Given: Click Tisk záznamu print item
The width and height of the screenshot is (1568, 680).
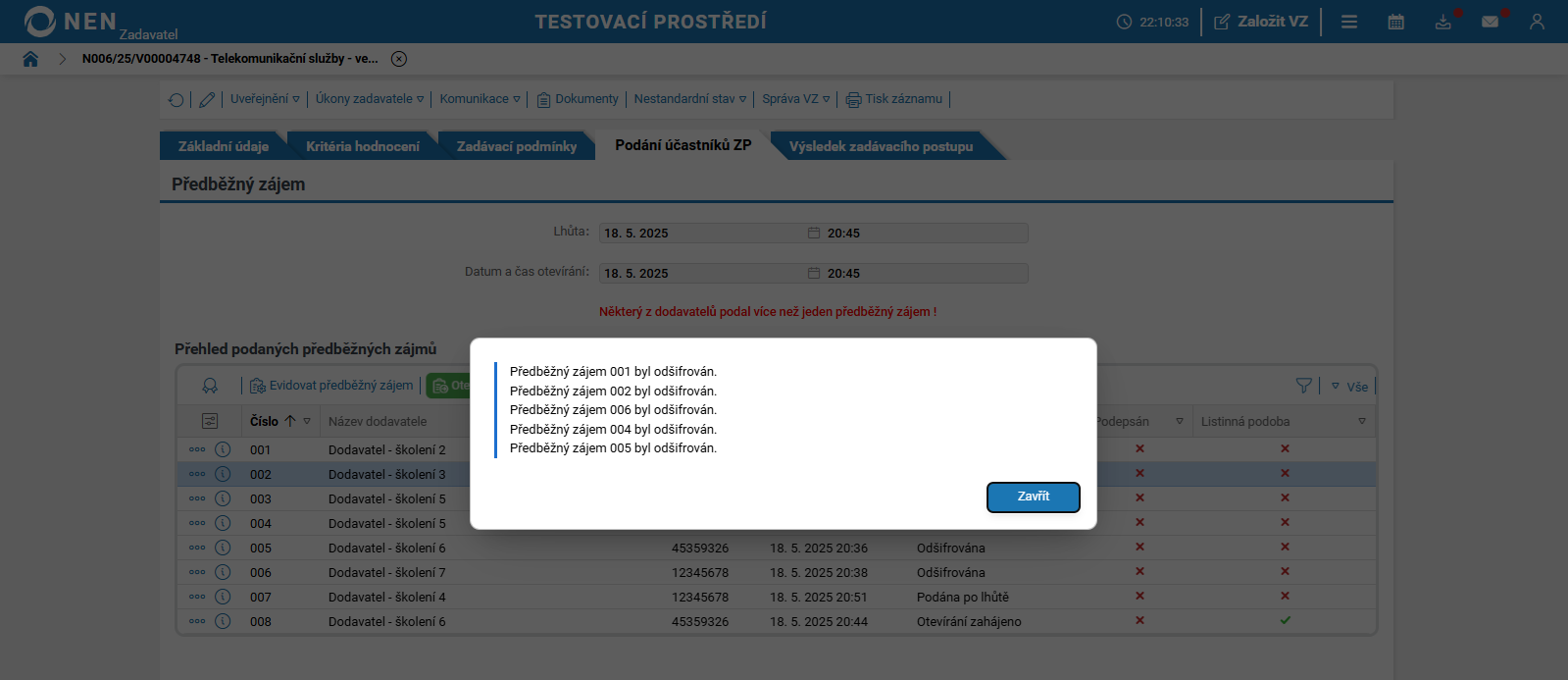Looking at the screenshot, I should click(894, 99).
